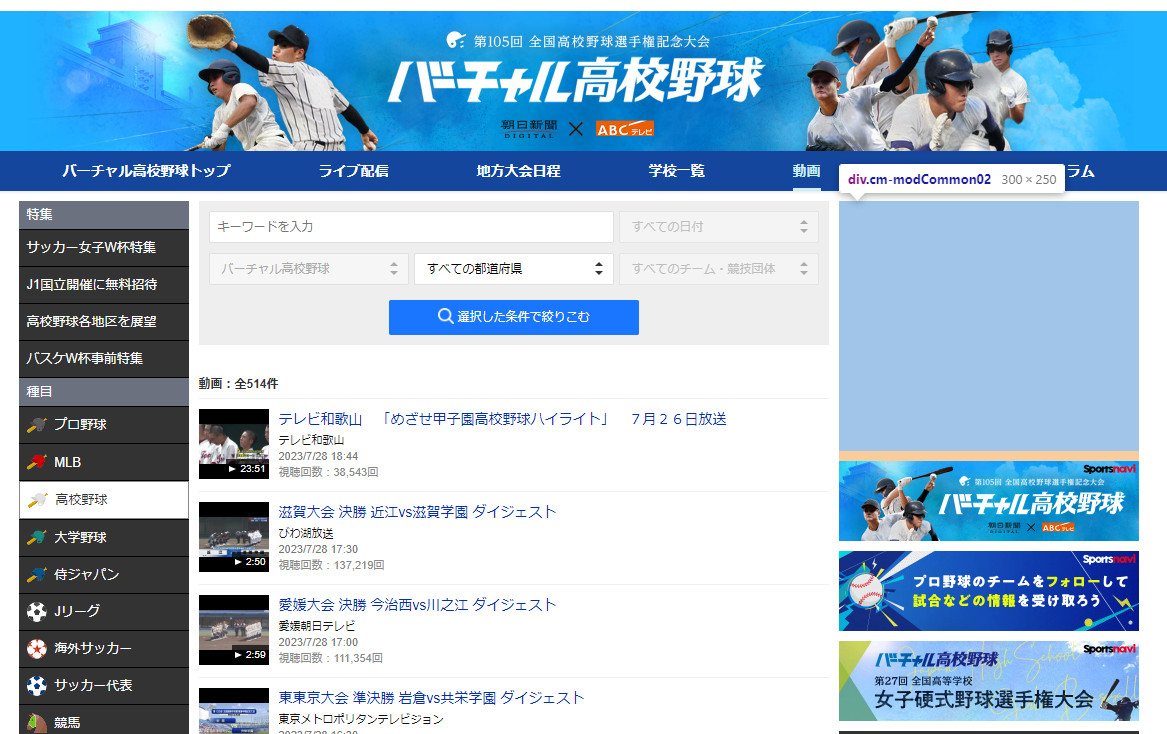Open the すべてのチーム・競技団体 dropdown
This screenshot has height=734, width=1167.
(x=719, y=269)
